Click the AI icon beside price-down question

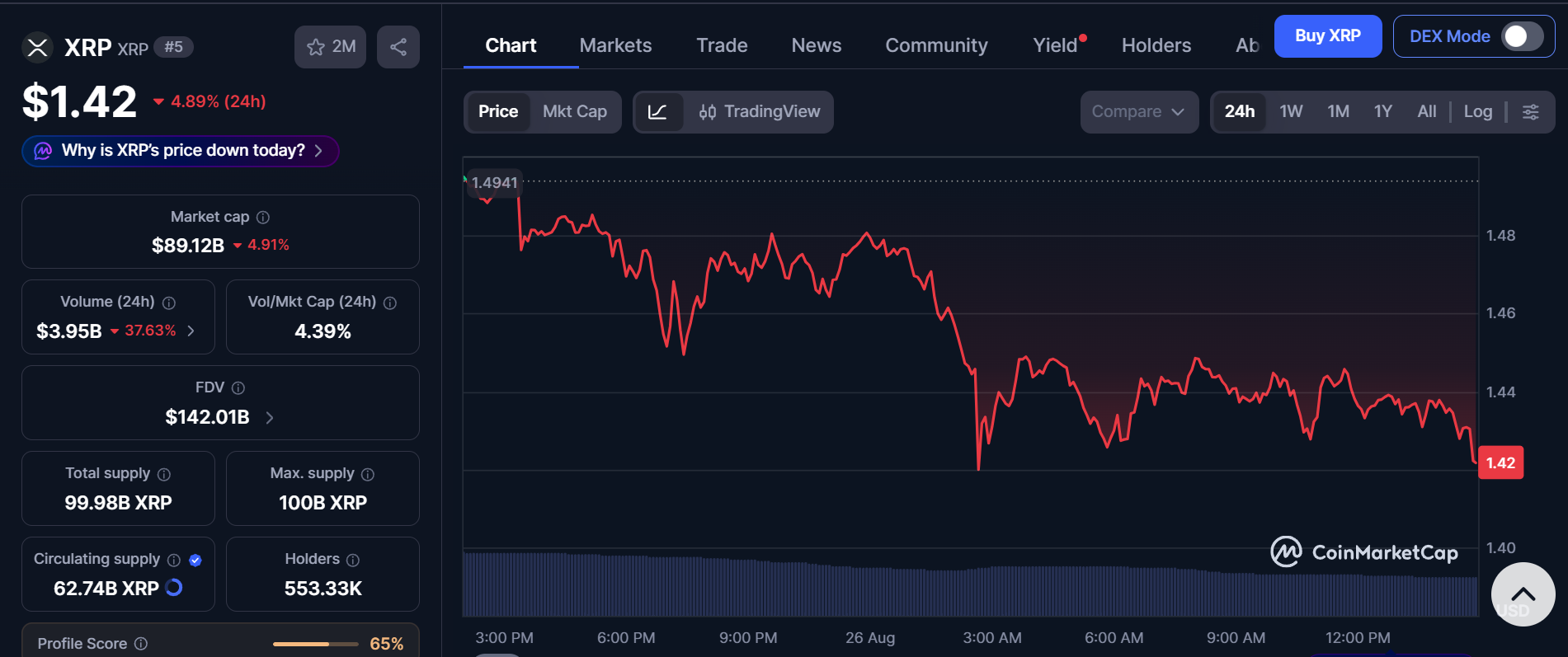tap(43, 151)
